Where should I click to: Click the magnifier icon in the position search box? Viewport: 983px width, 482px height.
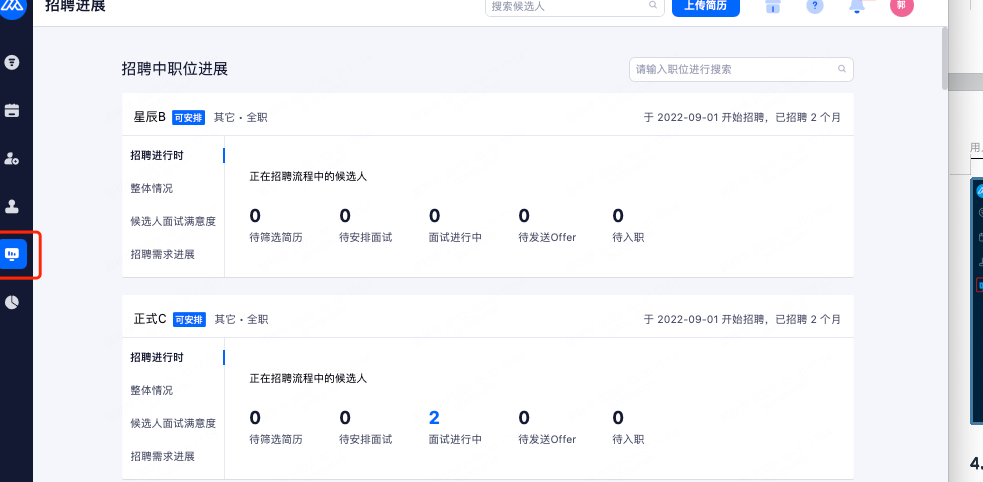(x=842, y=70)
